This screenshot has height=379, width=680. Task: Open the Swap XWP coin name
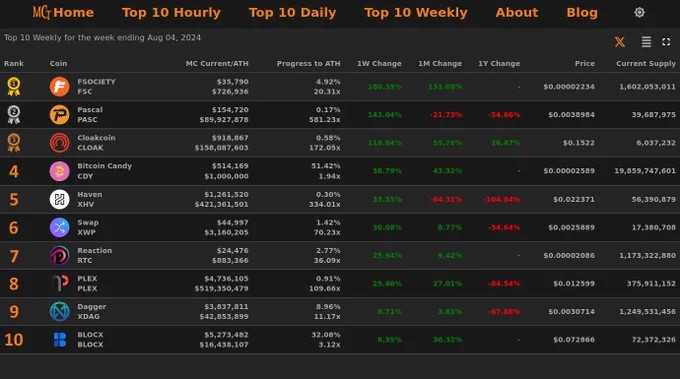click(x=88, y=227)
